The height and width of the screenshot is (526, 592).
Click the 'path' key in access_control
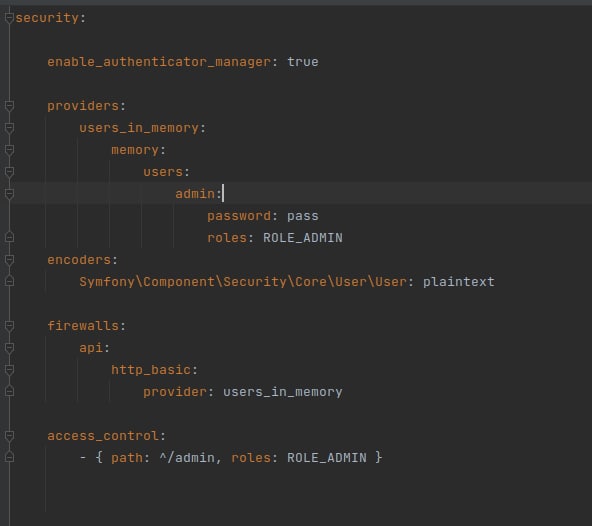pos(127,458)
